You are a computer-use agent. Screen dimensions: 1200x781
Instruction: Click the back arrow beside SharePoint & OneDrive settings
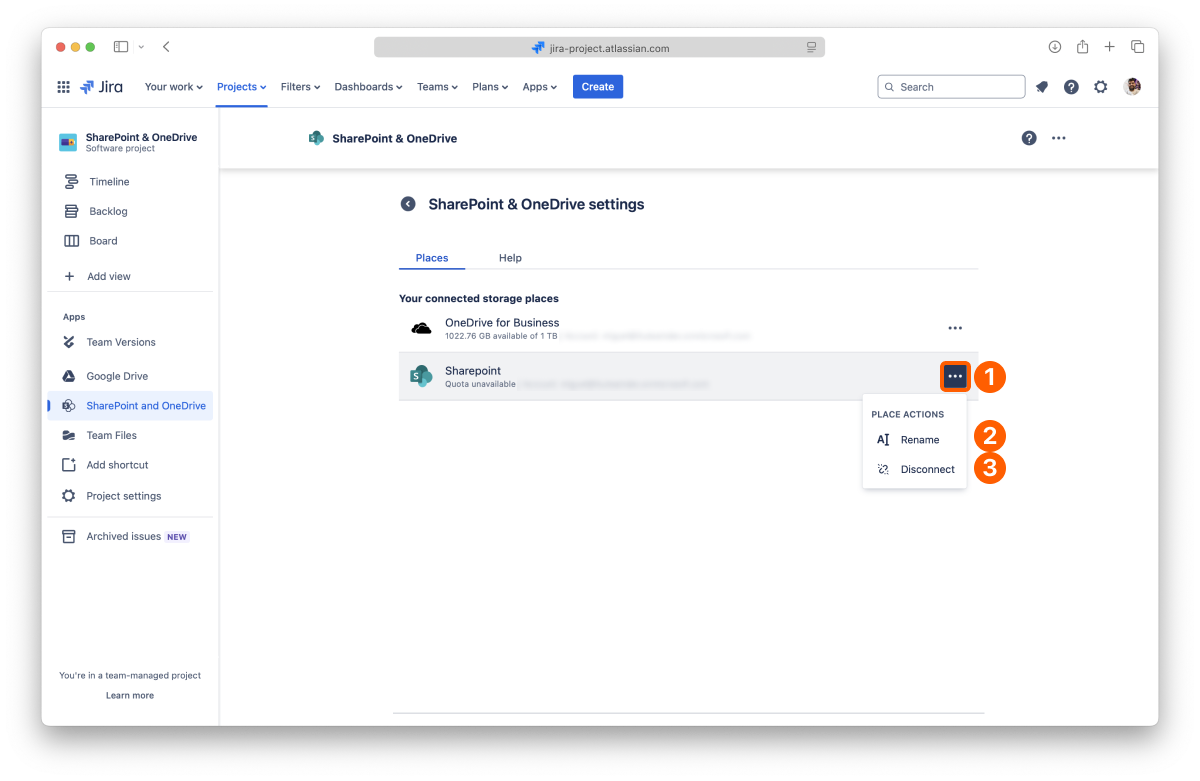pyautogui.click(x=408, y=204)
